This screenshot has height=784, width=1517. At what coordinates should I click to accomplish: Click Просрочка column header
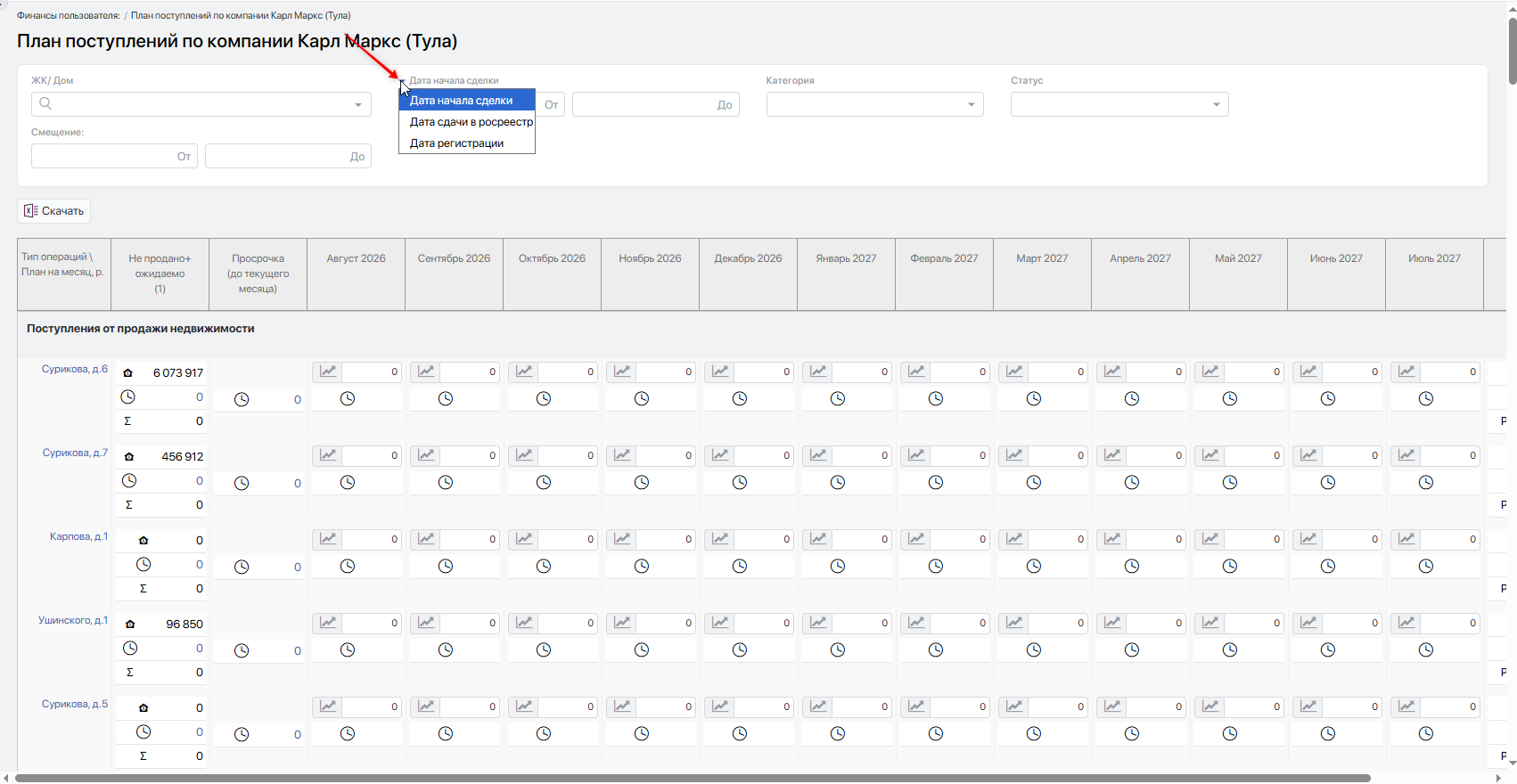[258, 274]
